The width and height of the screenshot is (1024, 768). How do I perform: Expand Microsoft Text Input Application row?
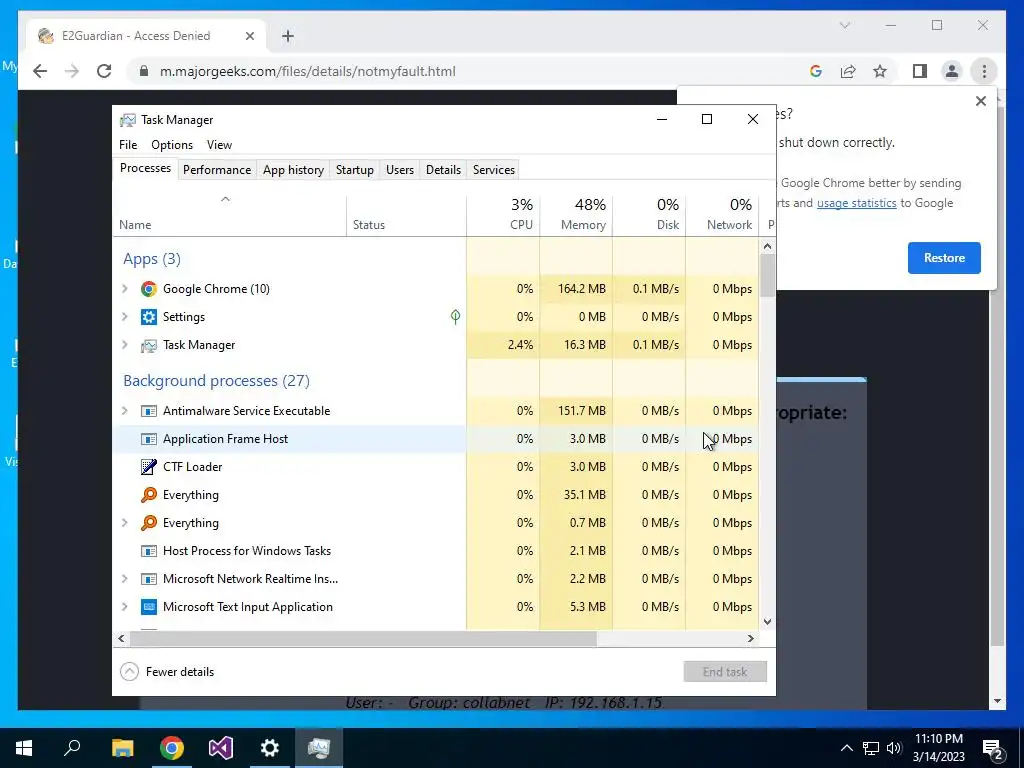coord(125,607)
